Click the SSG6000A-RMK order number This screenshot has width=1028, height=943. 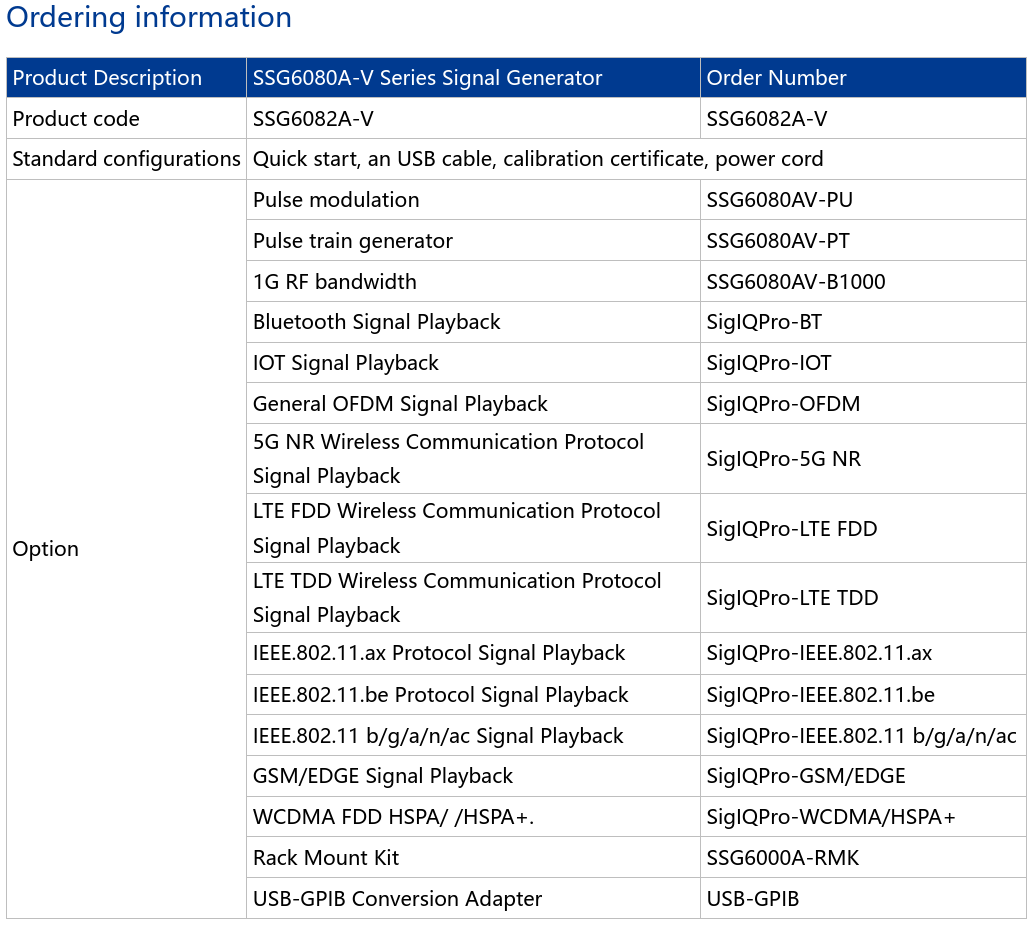point(782,858)
